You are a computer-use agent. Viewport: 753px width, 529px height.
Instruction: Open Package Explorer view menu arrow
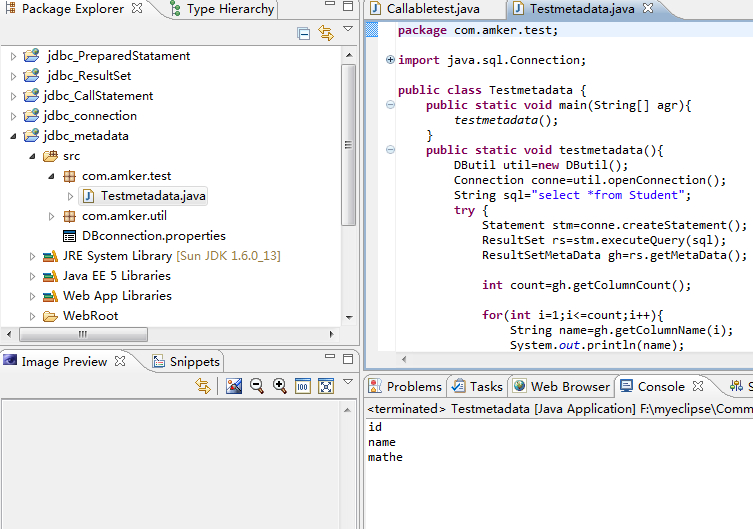(348, 29)
